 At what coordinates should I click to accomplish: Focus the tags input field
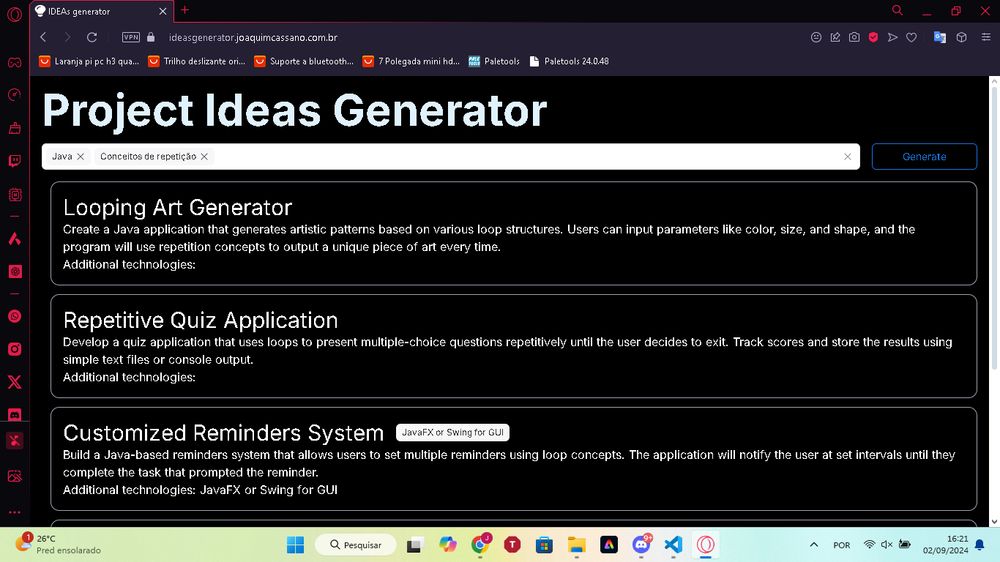click(451, 156)
